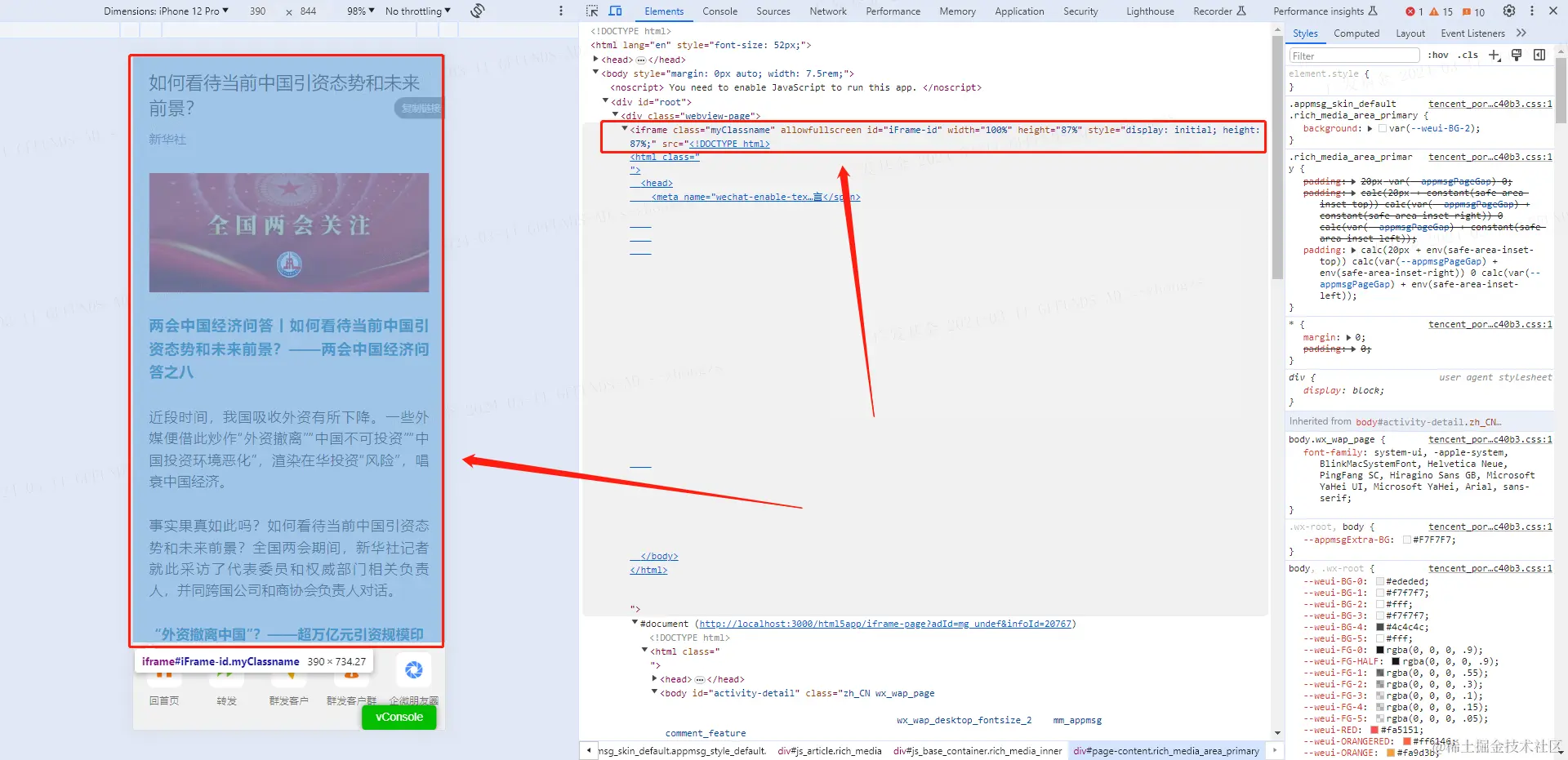
Task: Expand the head element node
Action: (x=595, y=59)
